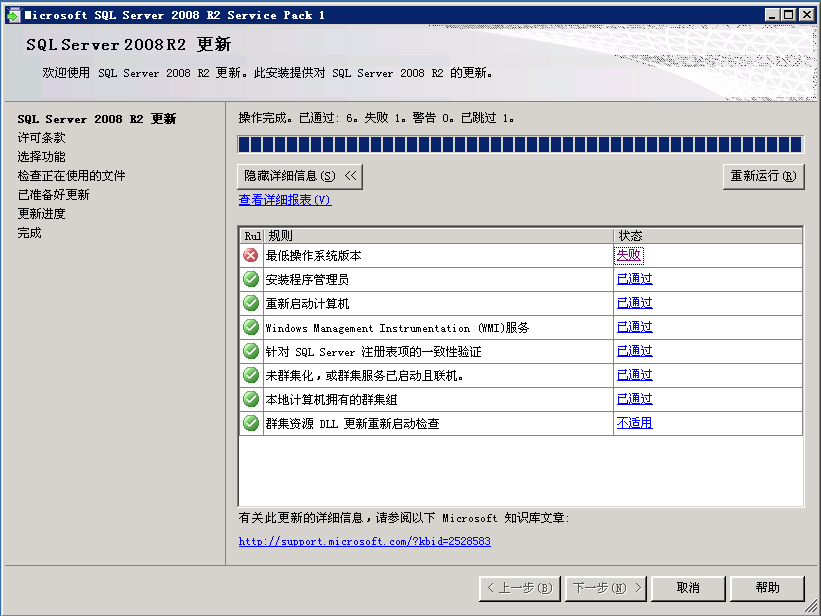821x616 pixels.
Task: Select the 许可条款 step in sidebar
Action: [x=41, y=138]
